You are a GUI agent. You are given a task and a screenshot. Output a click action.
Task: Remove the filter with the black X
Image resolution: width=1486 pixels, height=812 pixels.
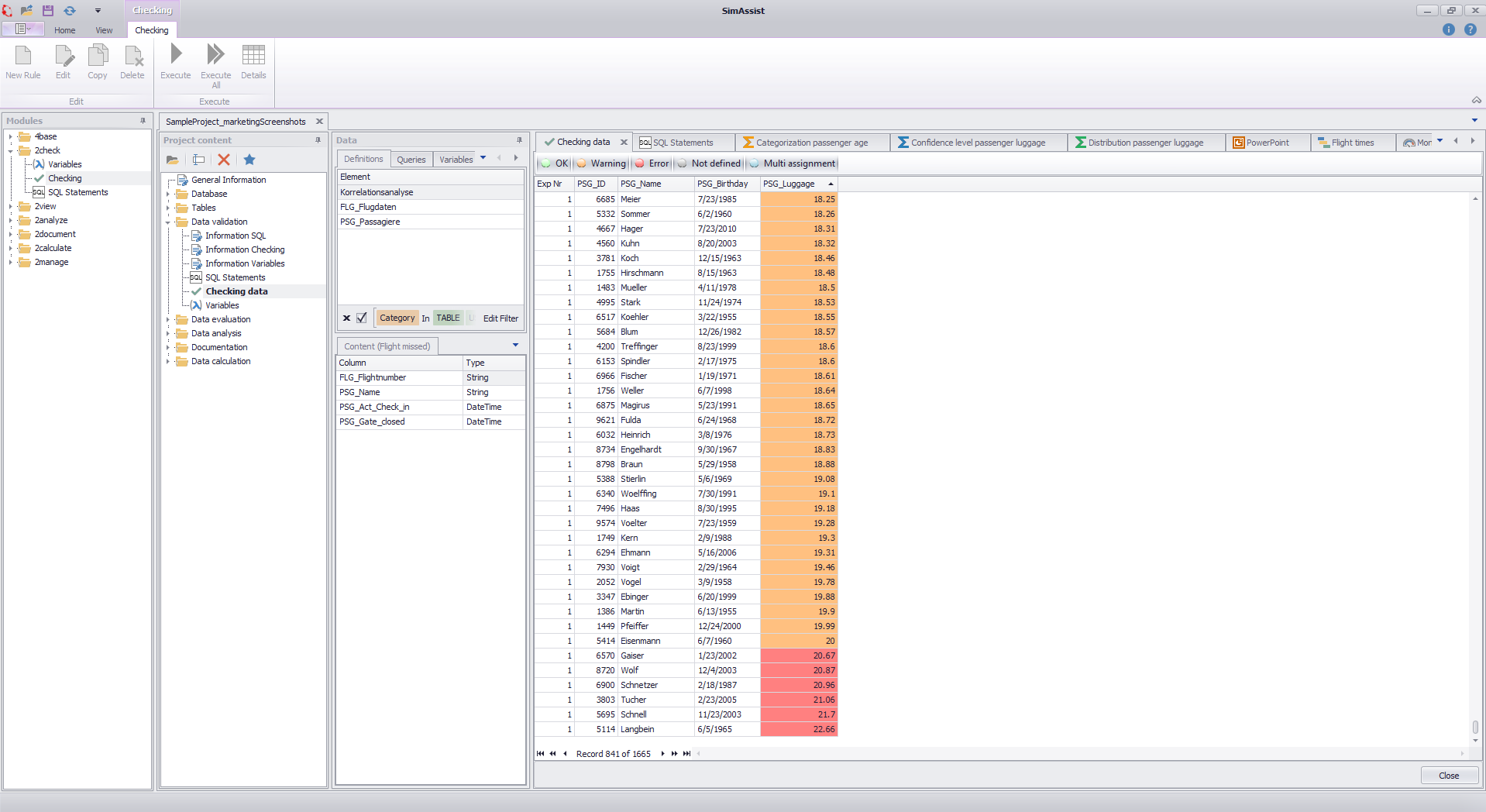(x=346, y=318)
